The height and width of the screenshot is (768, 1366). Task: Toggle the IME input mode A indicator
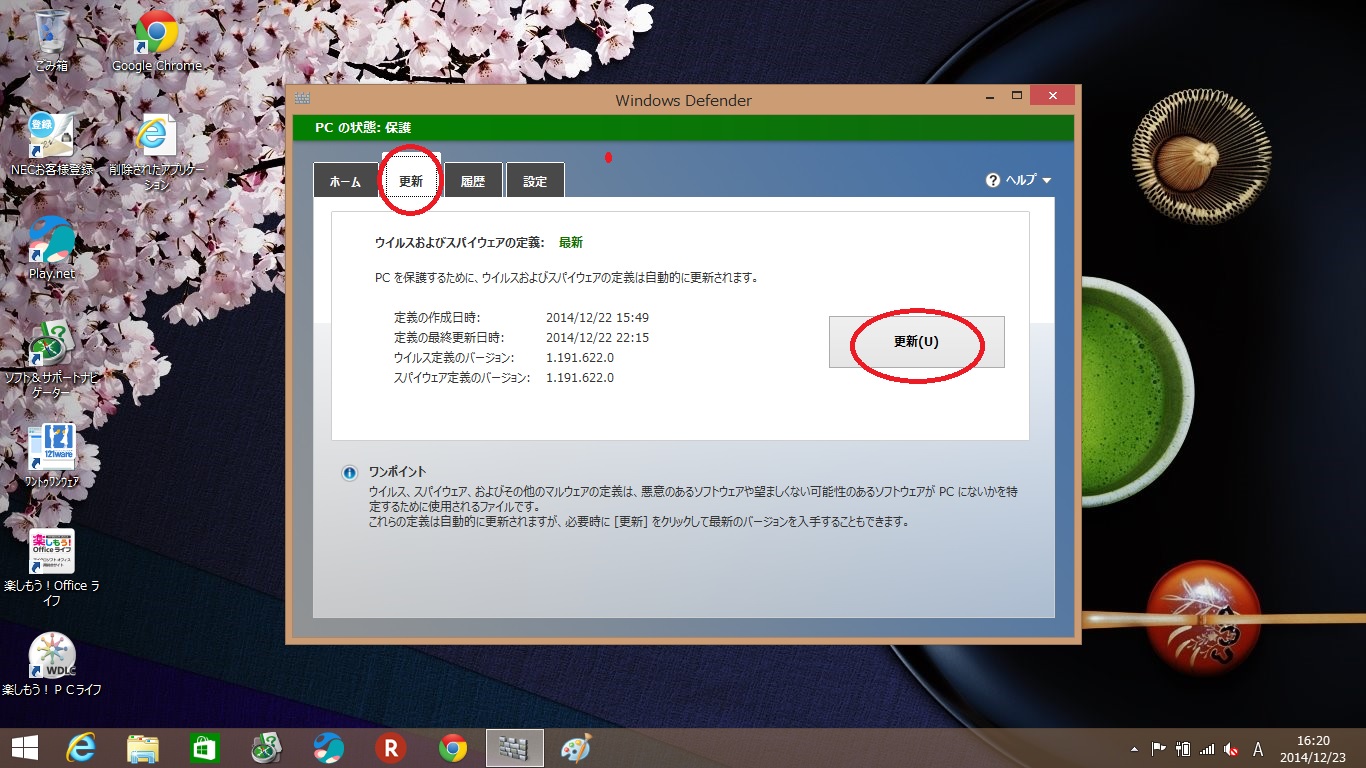[1258, 749]
